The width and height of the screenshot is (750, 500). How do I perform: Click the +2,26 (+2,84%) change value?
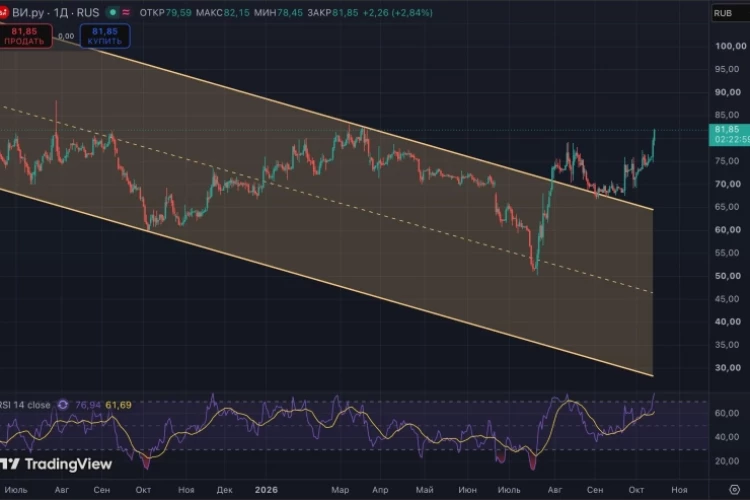coord(397,13)
